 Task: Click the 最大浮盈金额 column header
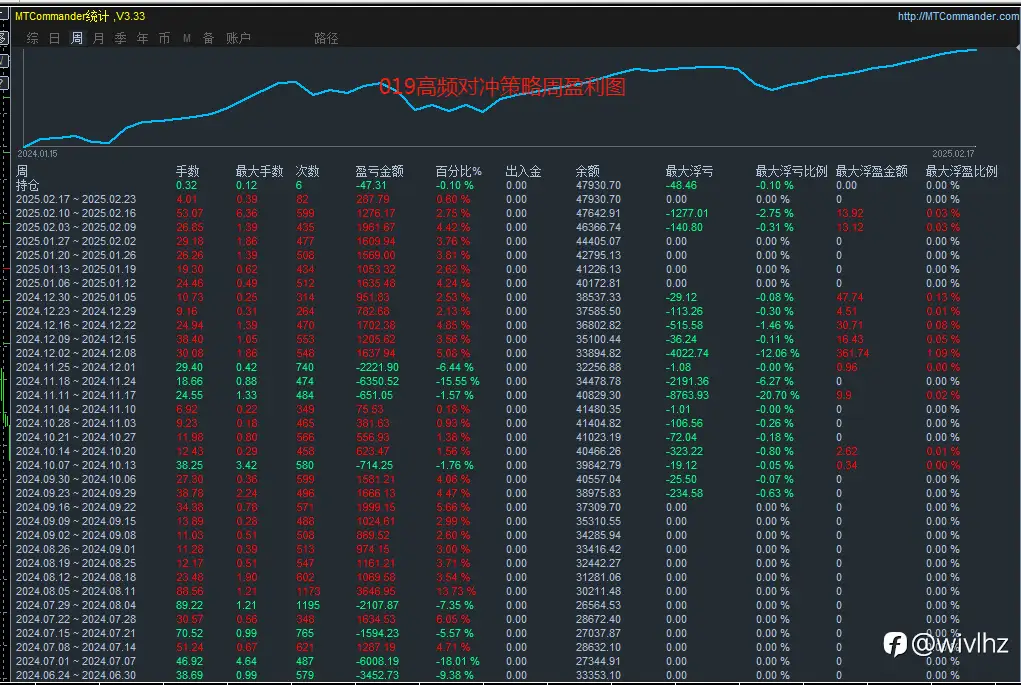tap(871, 171)
